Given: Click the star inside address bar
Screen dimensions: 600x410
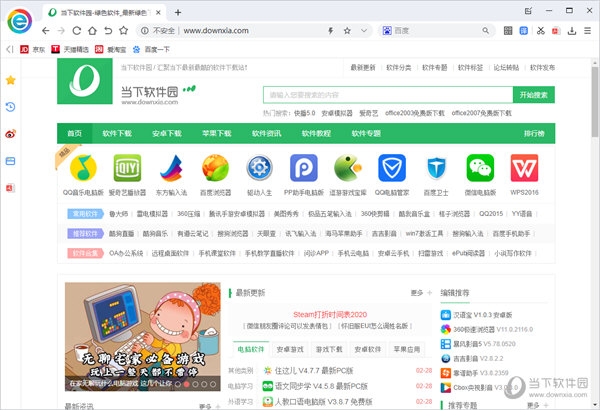Looking at the screenshot, I should (347, 31).
